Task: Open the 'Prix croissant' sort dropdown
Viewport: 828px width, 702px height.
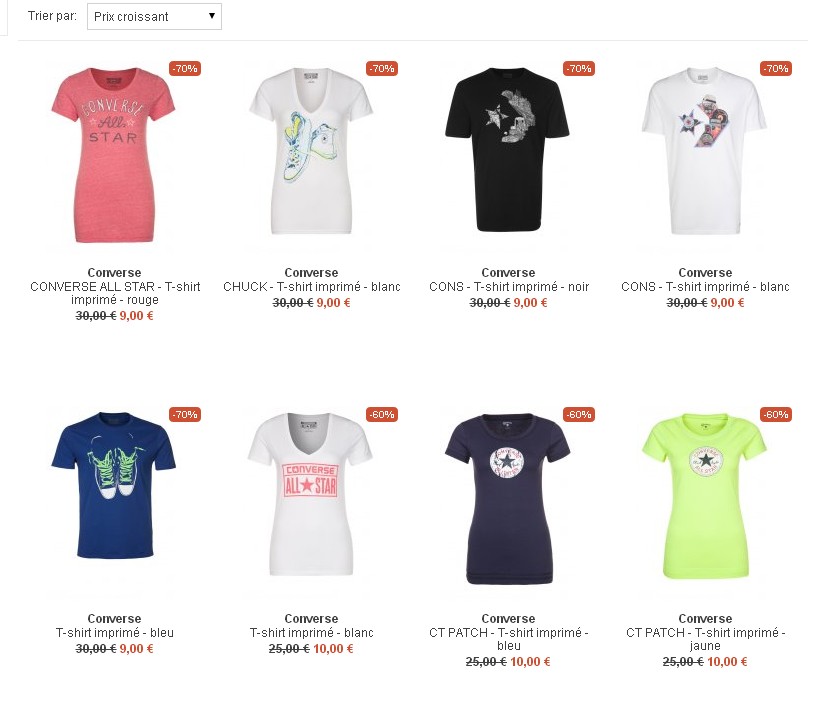Action: coord(154,16)
